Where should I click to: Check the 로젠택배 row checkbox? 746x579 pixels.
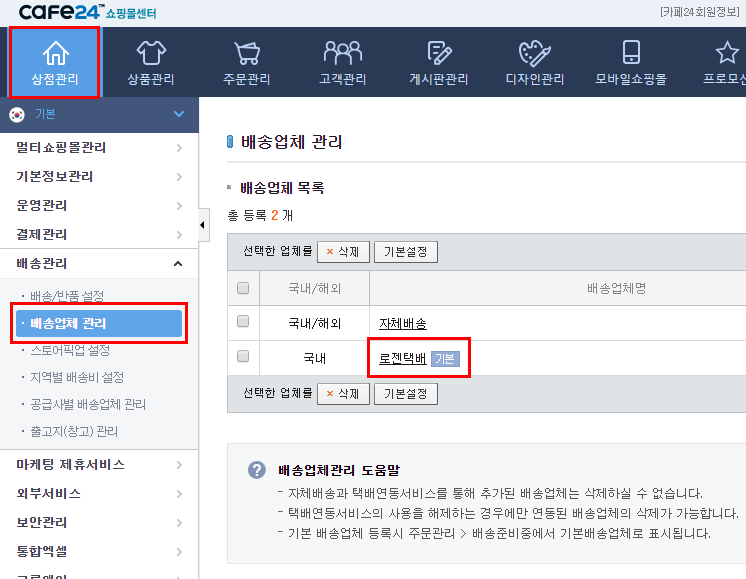(x=243, y=356)
